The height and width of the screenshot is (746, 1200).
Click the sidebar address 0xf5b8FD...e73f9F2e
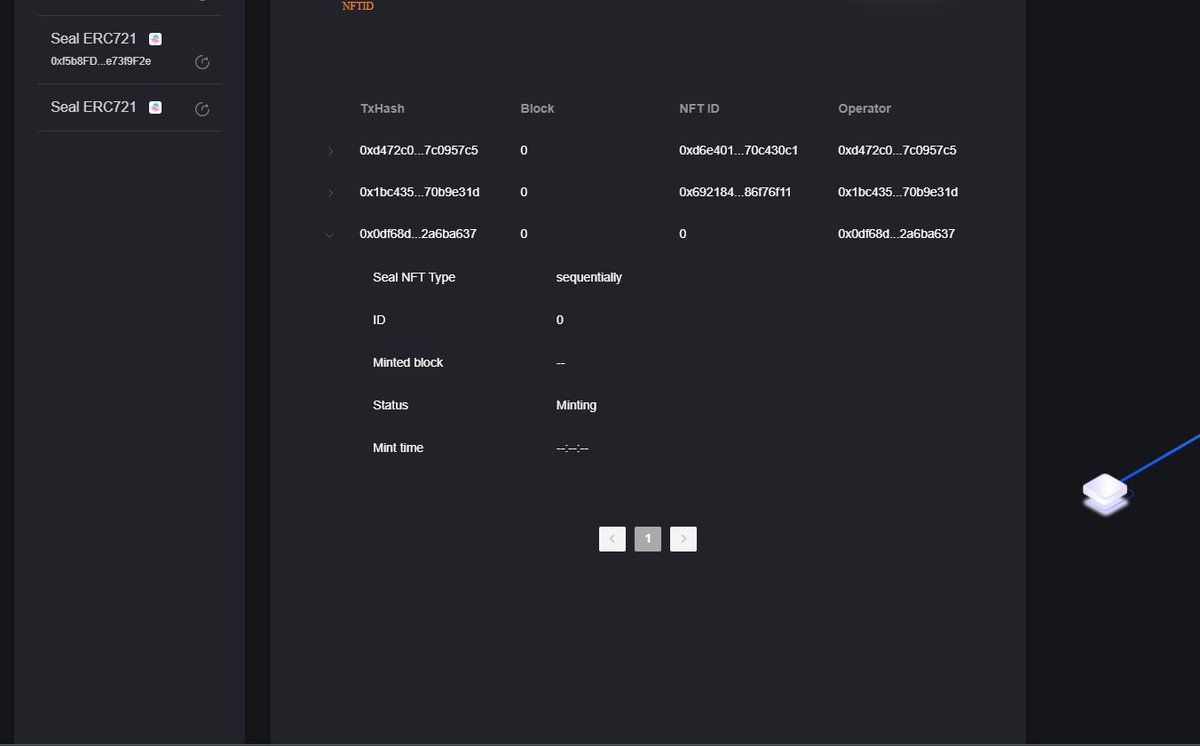tap(101, 62)
